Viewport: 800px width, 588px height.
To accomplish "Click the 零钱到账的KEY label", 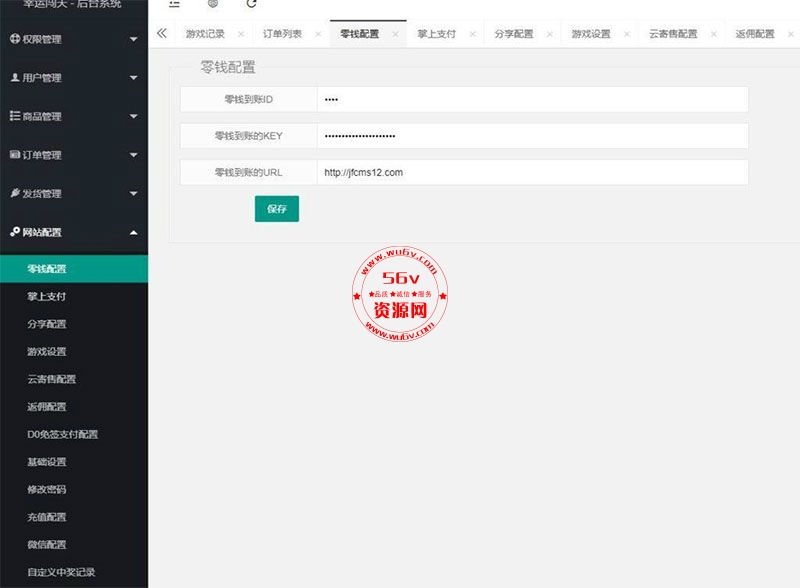I will (248, 136).
